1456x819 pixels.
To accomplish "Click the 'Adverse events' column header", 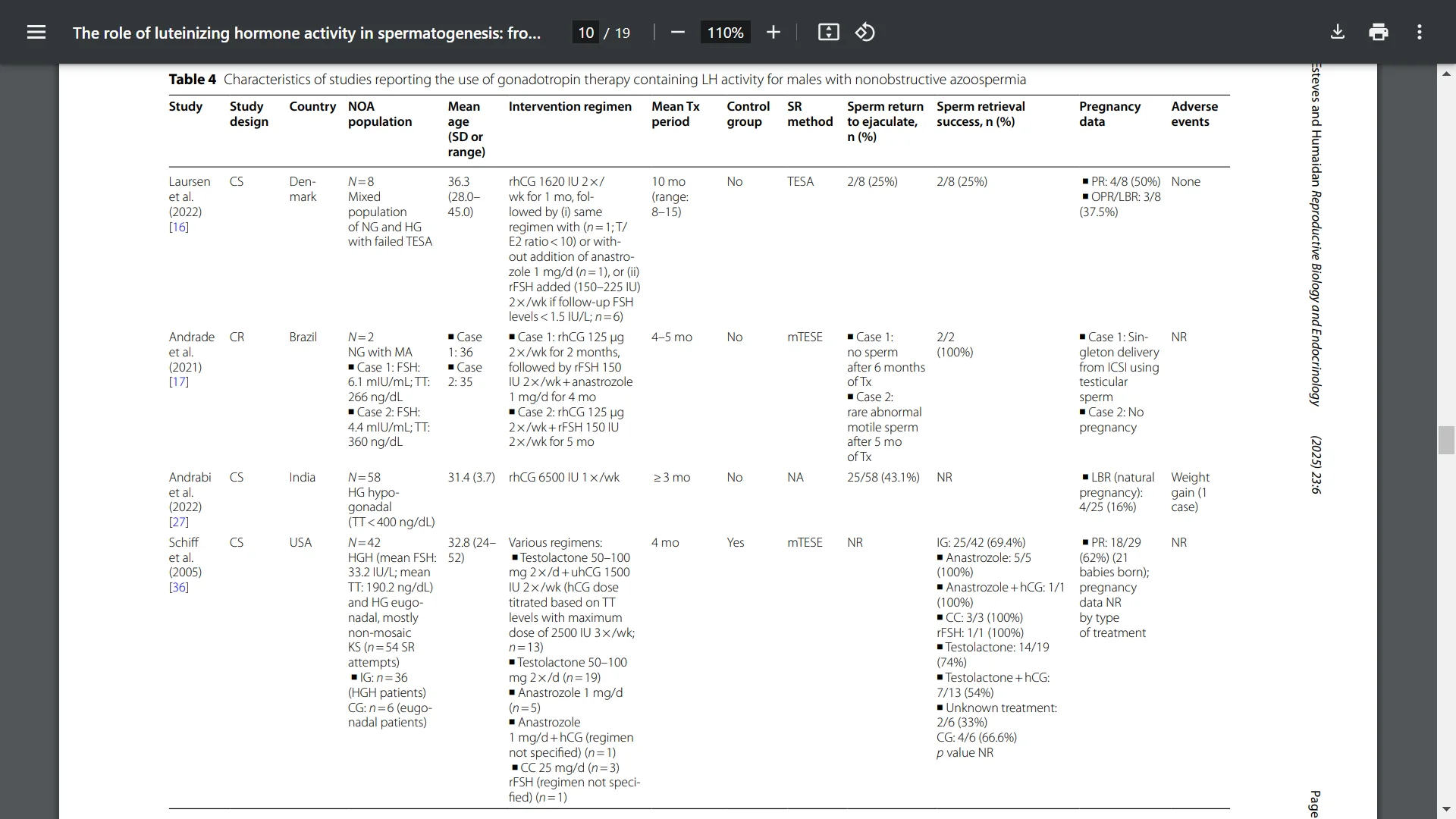I will pyautogui.click(x=1194, y=114).
